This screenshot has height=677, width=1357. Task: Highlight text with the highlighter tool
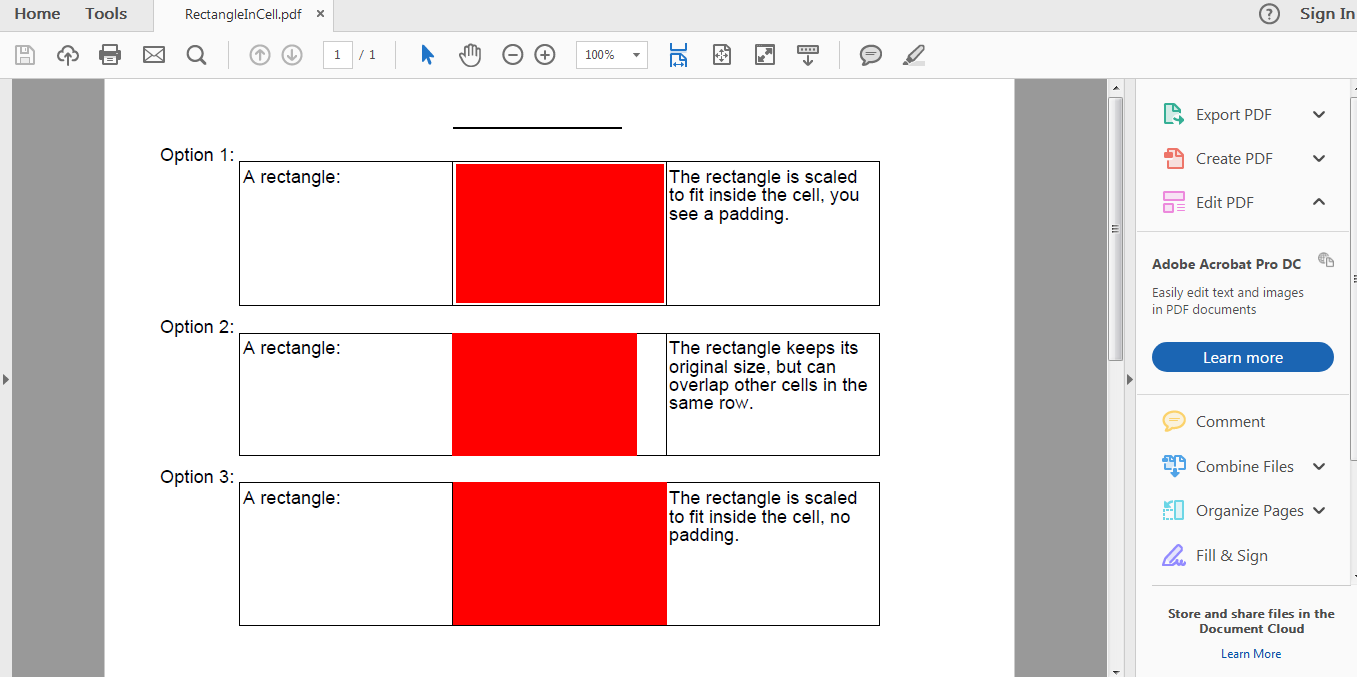913,55
